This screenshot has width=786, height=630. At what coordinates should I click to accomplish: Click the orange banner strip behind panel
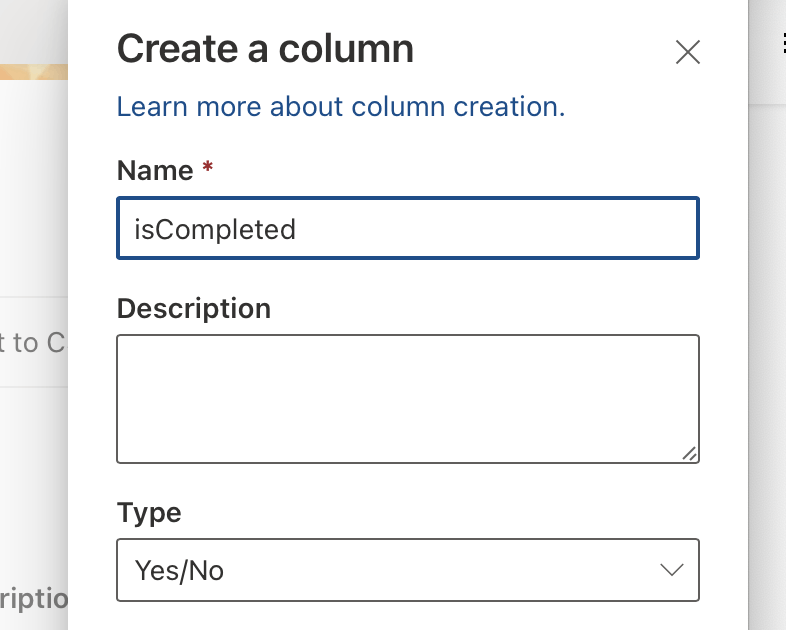point(33,72)
